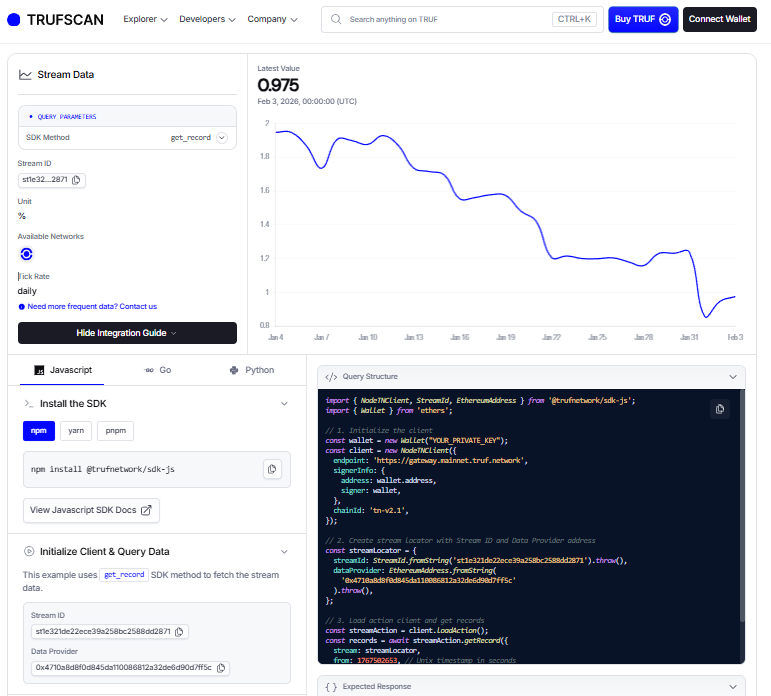Click the Jan 16 x-axis label
The image size is (771, 696).
(x=460, y=337)
